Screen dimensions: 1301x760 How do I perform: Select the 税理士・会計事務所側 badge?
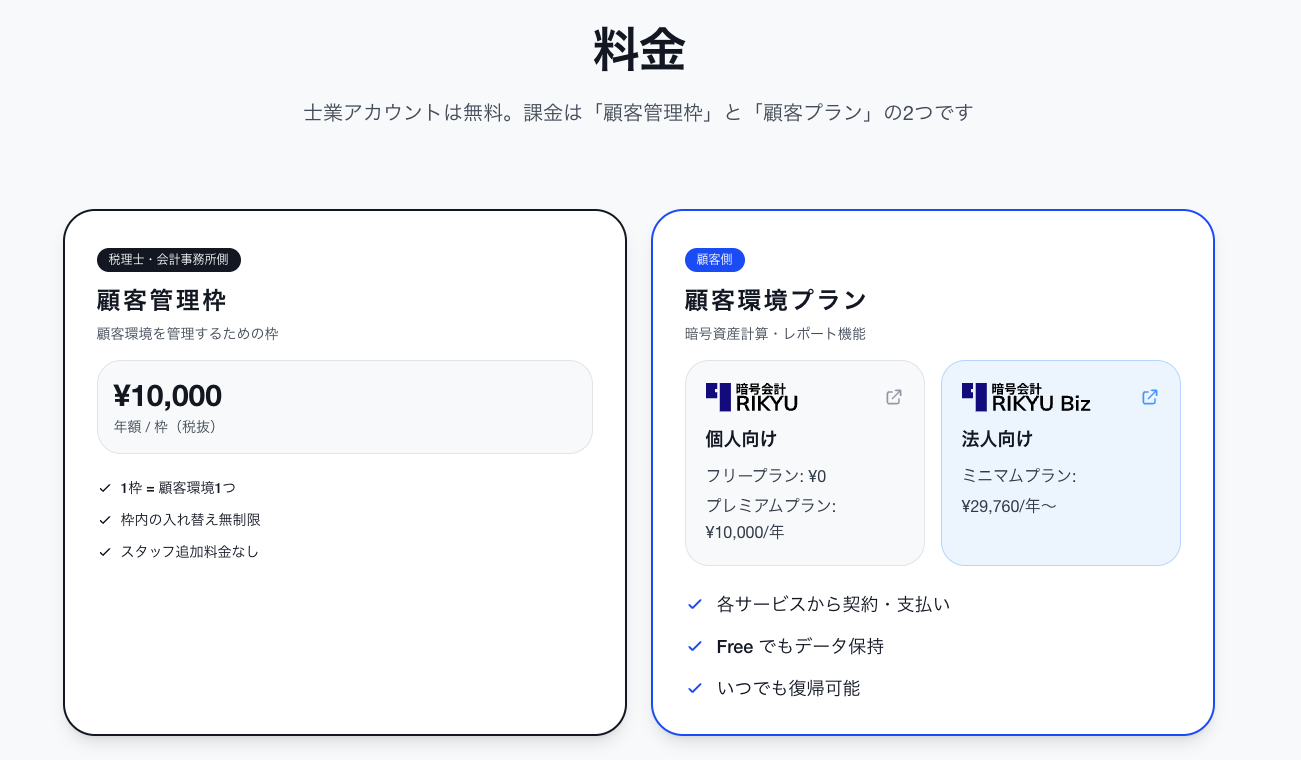pos(169,260)
